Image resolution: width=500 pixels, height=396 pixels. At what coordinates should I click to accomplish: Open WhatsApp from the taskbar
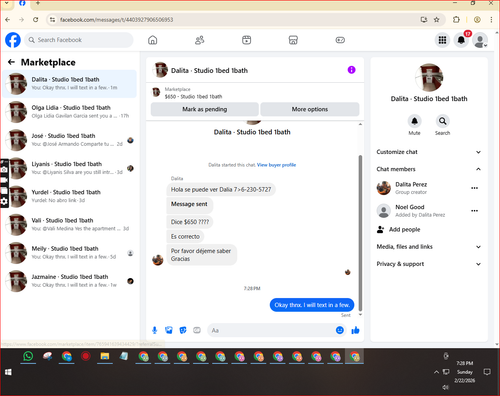coord(28,356)
